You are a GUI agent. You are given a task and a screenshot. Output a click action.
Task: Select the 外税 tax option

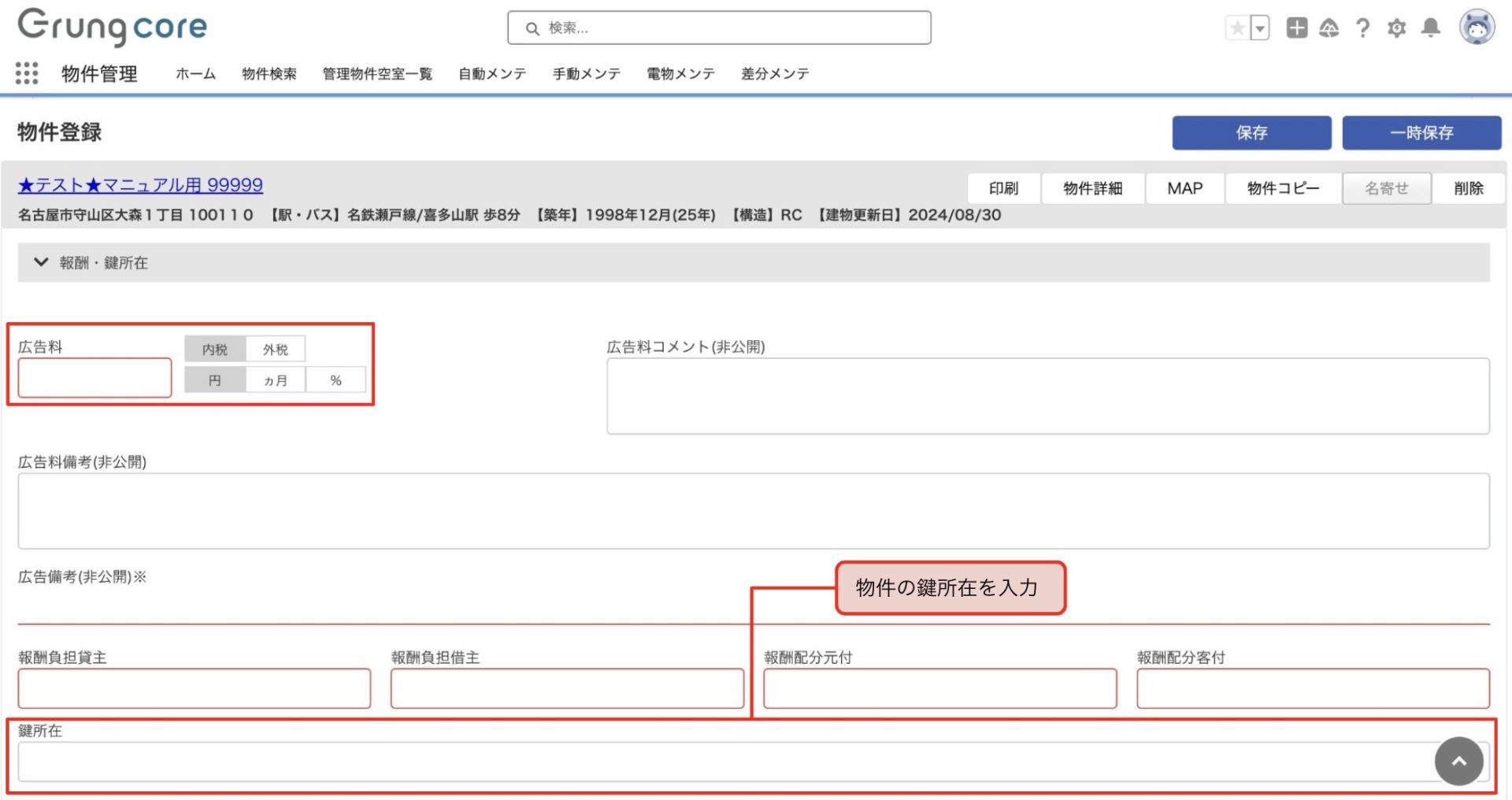click(x=276, y=349)
